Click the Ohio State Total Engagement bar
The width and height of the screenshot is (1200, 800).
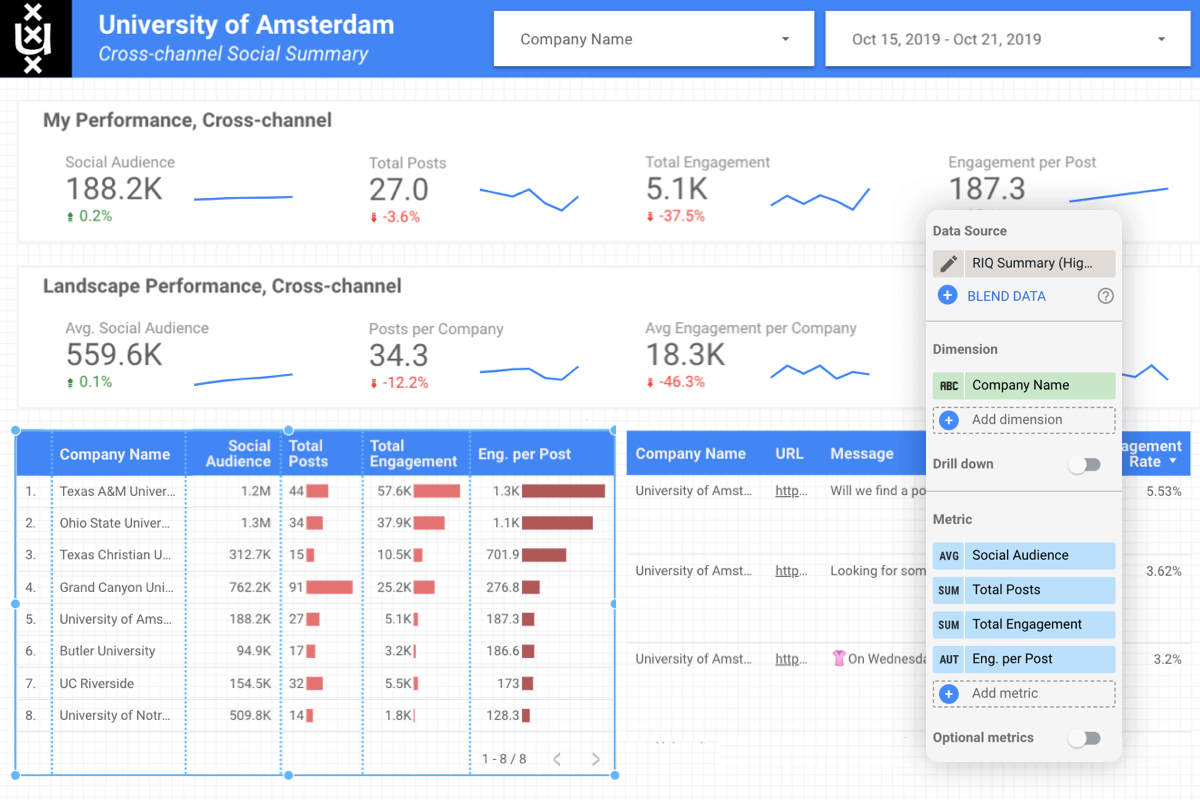429,523
